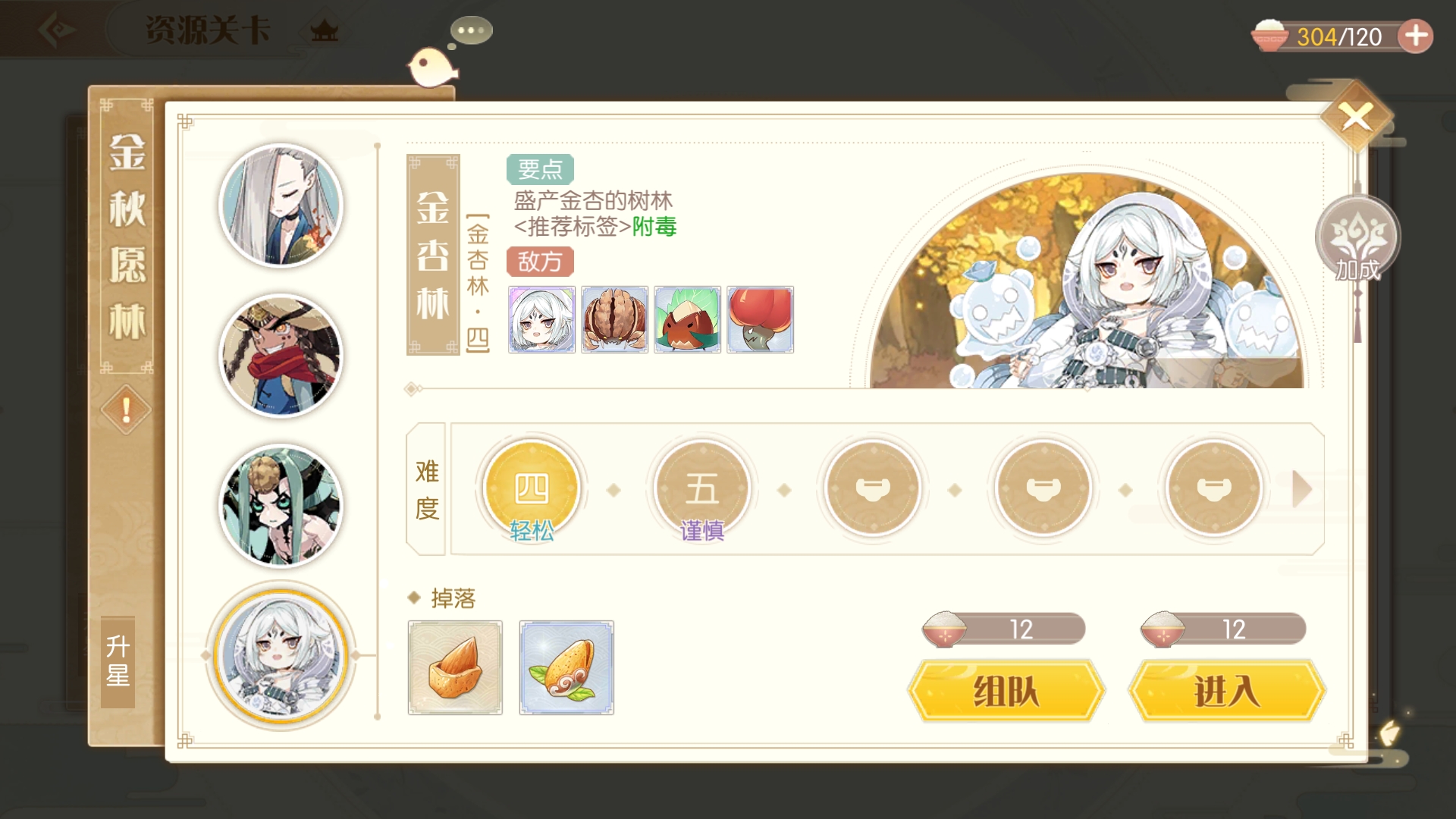
Task: View the almond drop item
Action: pyautogui.click(x=455, y=667)
